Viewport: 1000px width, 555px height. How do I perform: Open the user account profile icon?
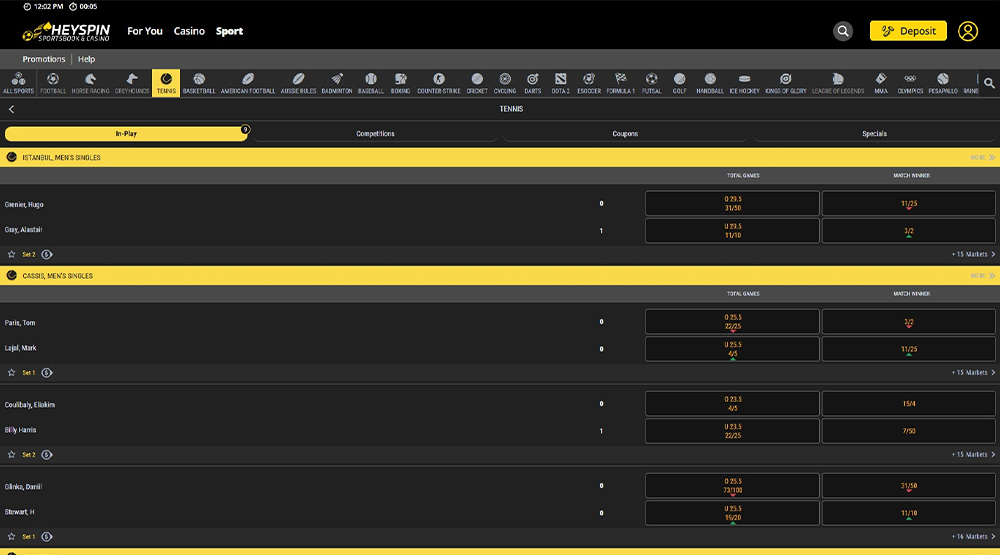click(967, 31)
